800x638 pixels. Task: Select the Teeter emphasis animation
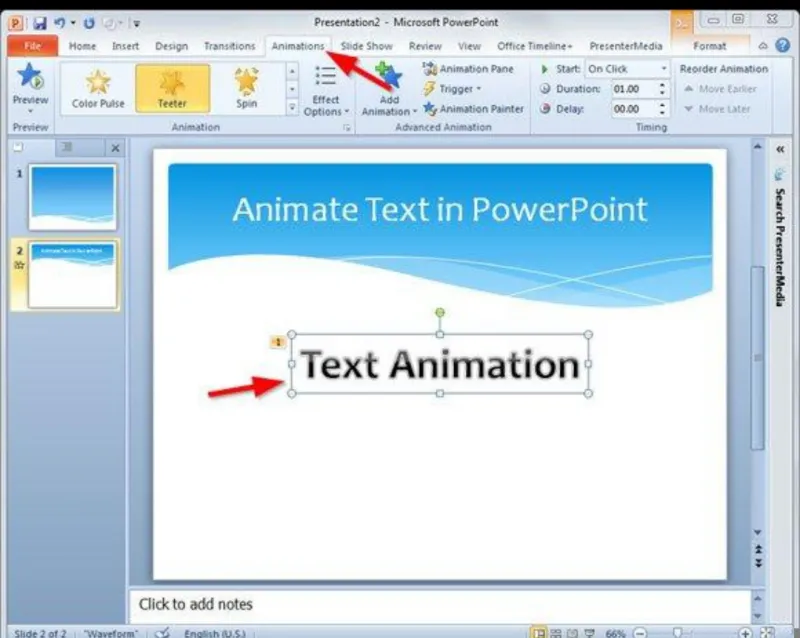pyautogui.click(x=172, y=88)
